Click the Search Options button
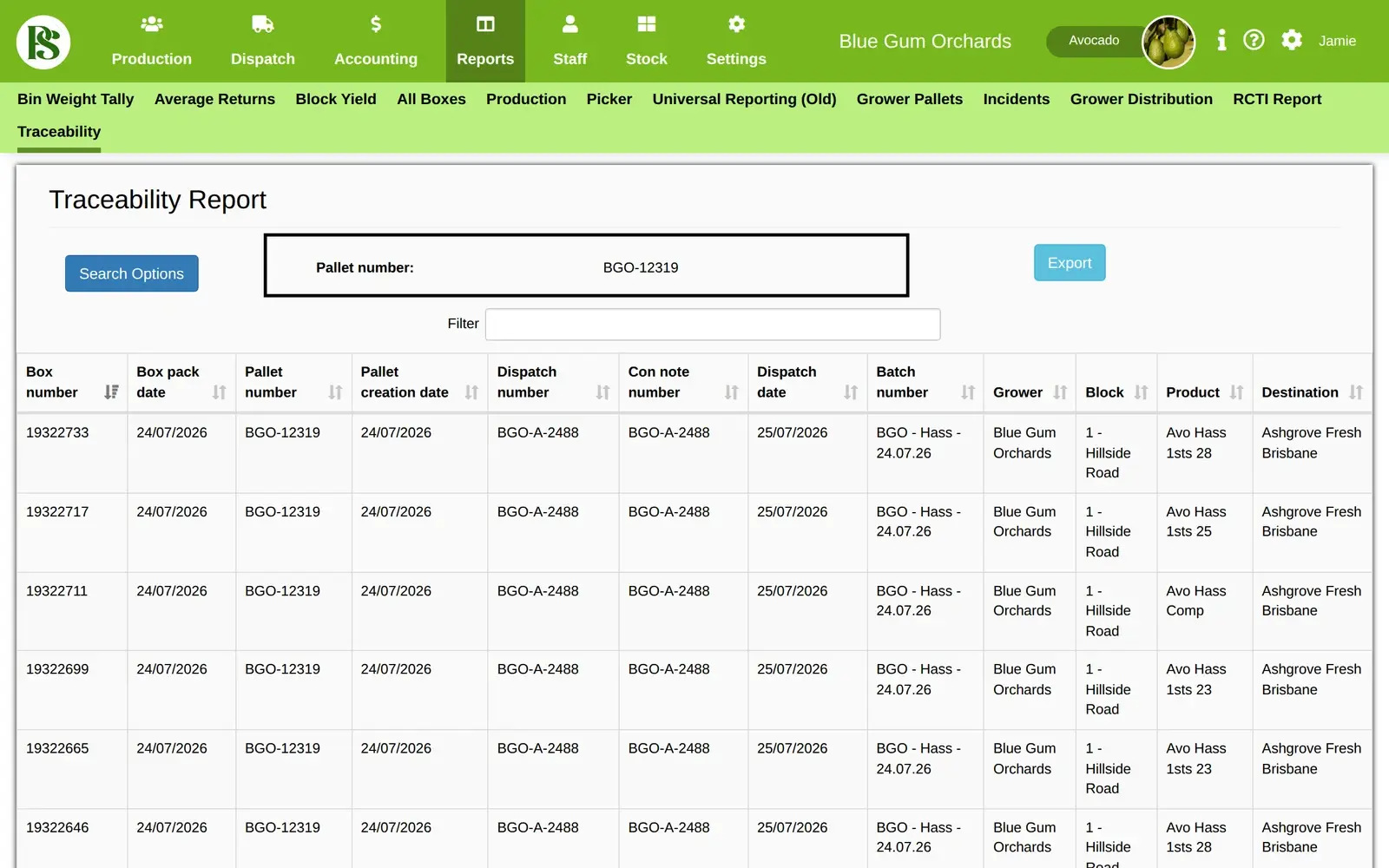Viewport: 1389px width, 868px height. click(x=132, y=273)
